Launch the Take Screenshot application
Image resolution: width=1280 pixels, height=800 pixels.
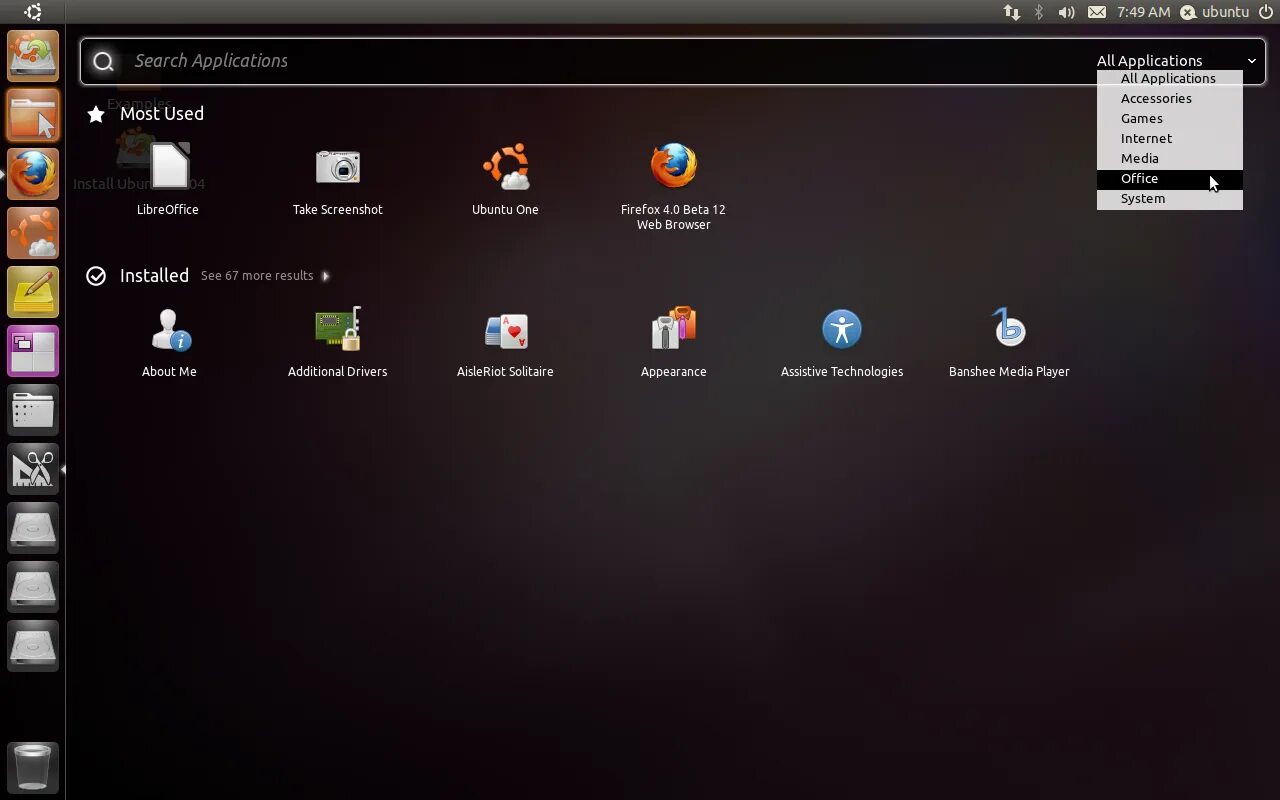[x=338, y=180]
